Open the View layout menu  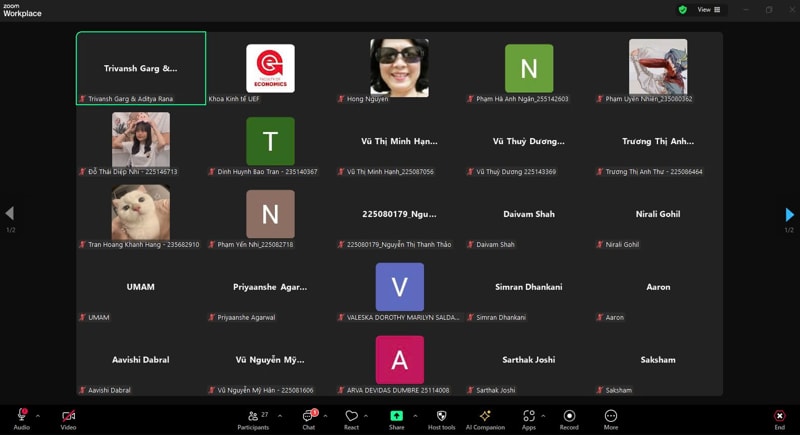click(708, 9)
